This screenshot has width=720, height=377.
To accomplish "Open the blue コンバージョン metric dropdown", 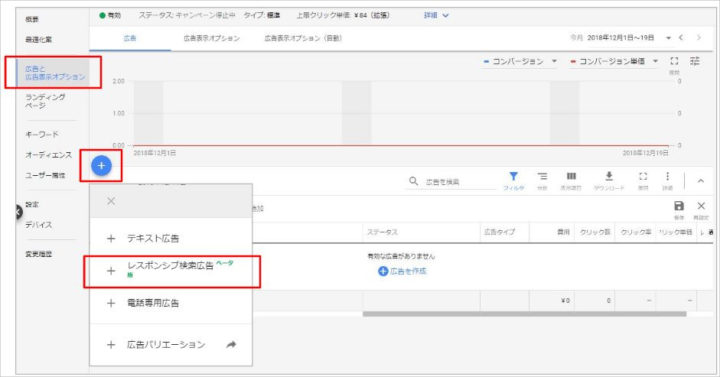I will click(520, 61).
